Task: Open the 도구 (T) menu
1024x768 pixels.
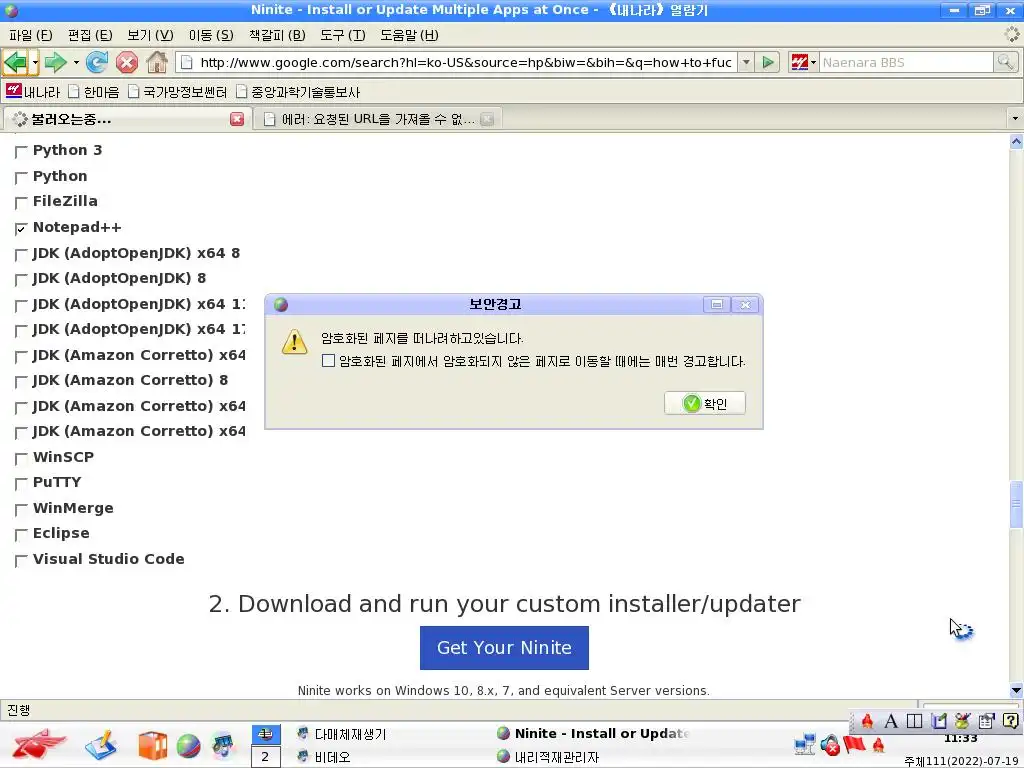Action: 343,35
